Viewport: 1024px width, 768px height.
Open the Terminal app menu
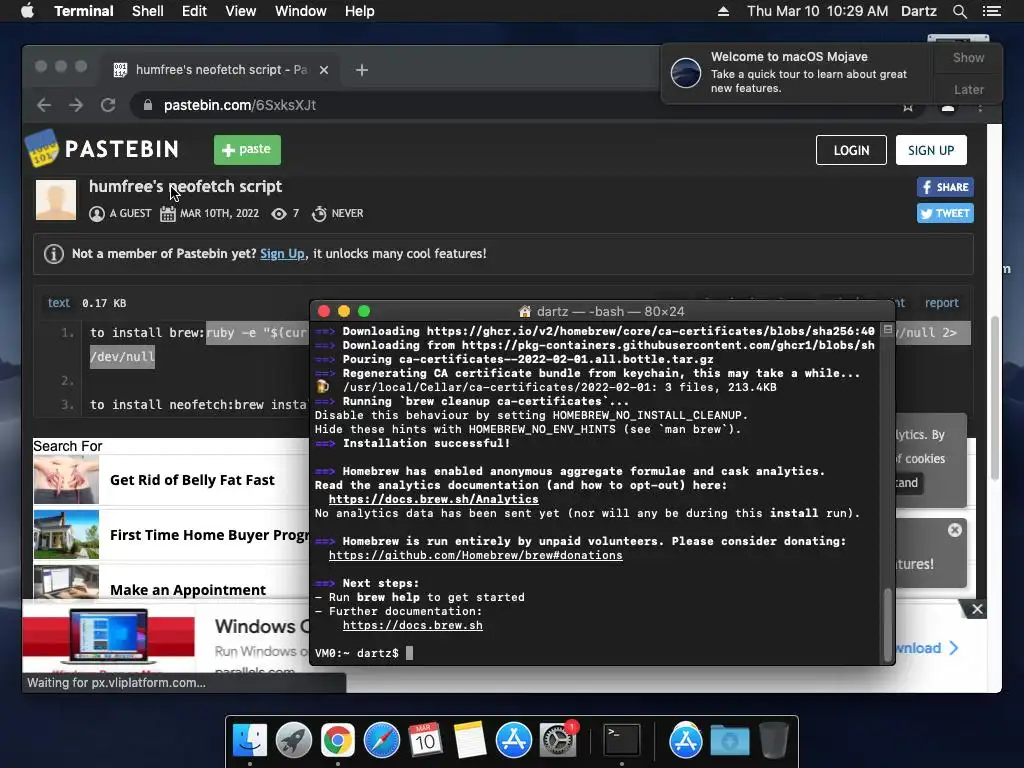(x=84, y=11)
